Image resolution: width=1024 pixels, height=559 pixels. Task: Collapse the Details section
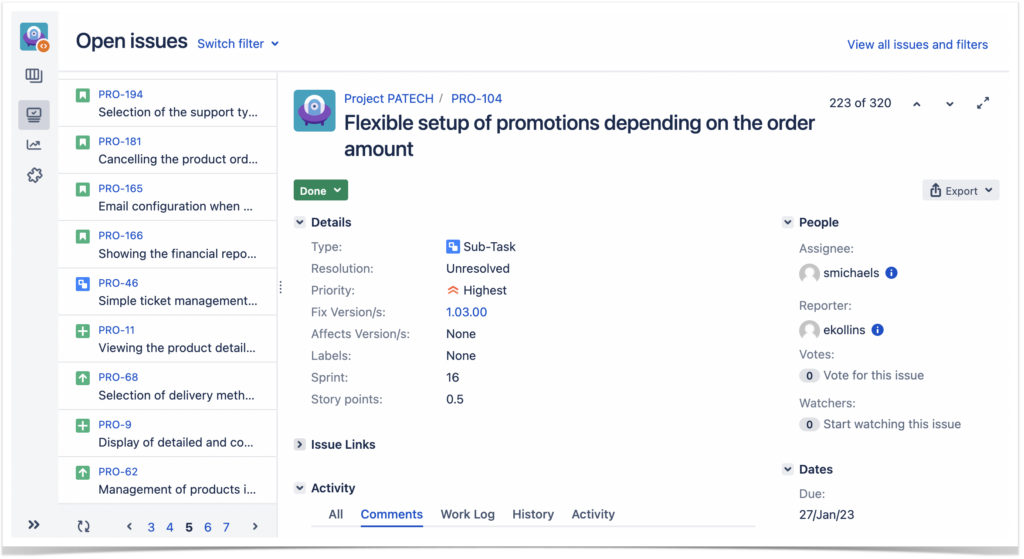(x=300, y=222)
